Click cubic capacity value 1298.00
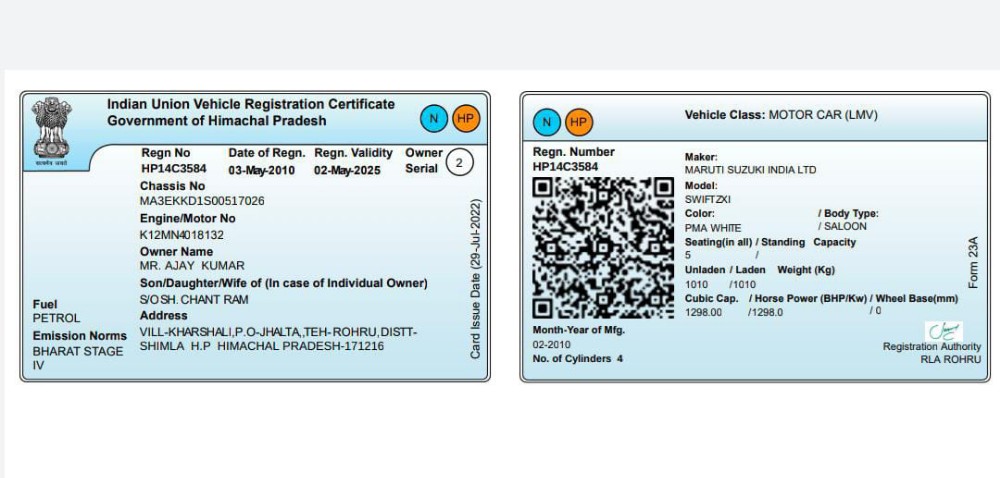The height and width of the screenshot is (478, 1000). [703, 312]
